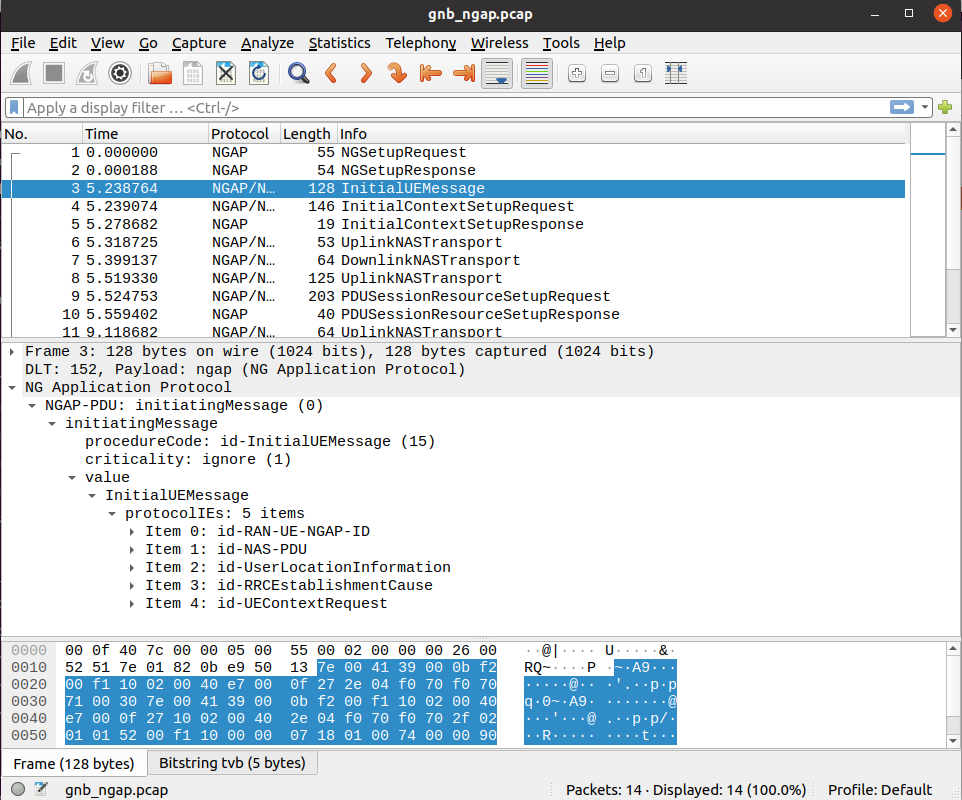Image resolution: width=962 pixels, height=800 pixels.
Task: Click the reload capture file icon
Action: click(259, 73)
